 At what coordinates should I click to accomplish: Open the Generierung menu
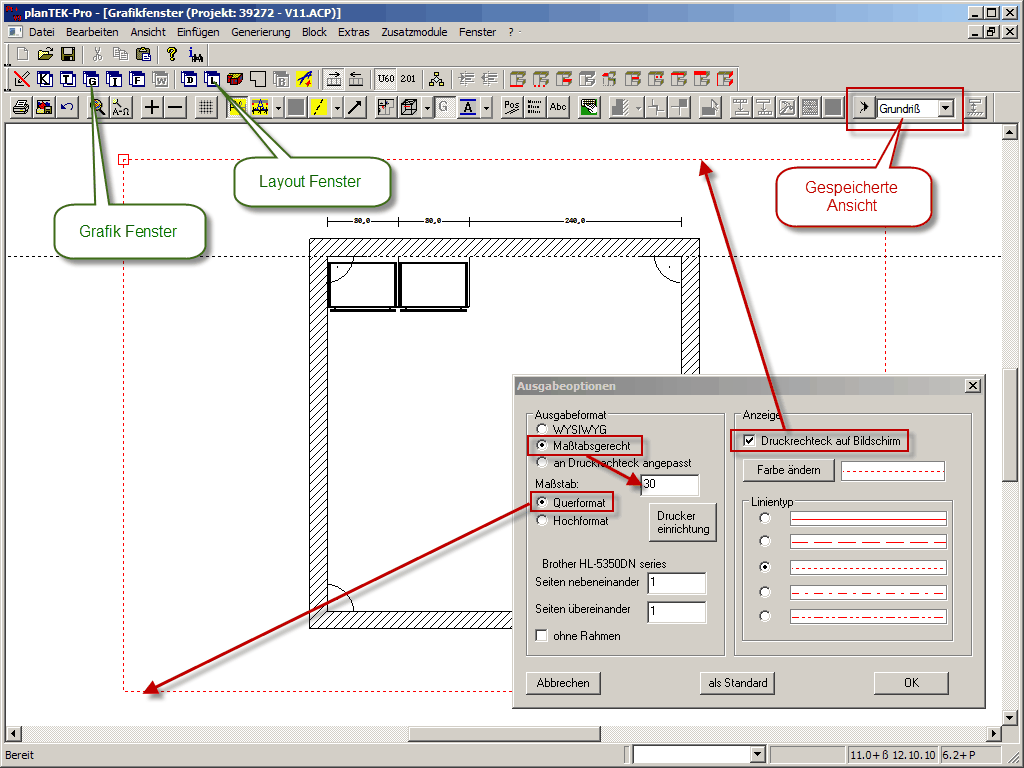click(260, 32)
